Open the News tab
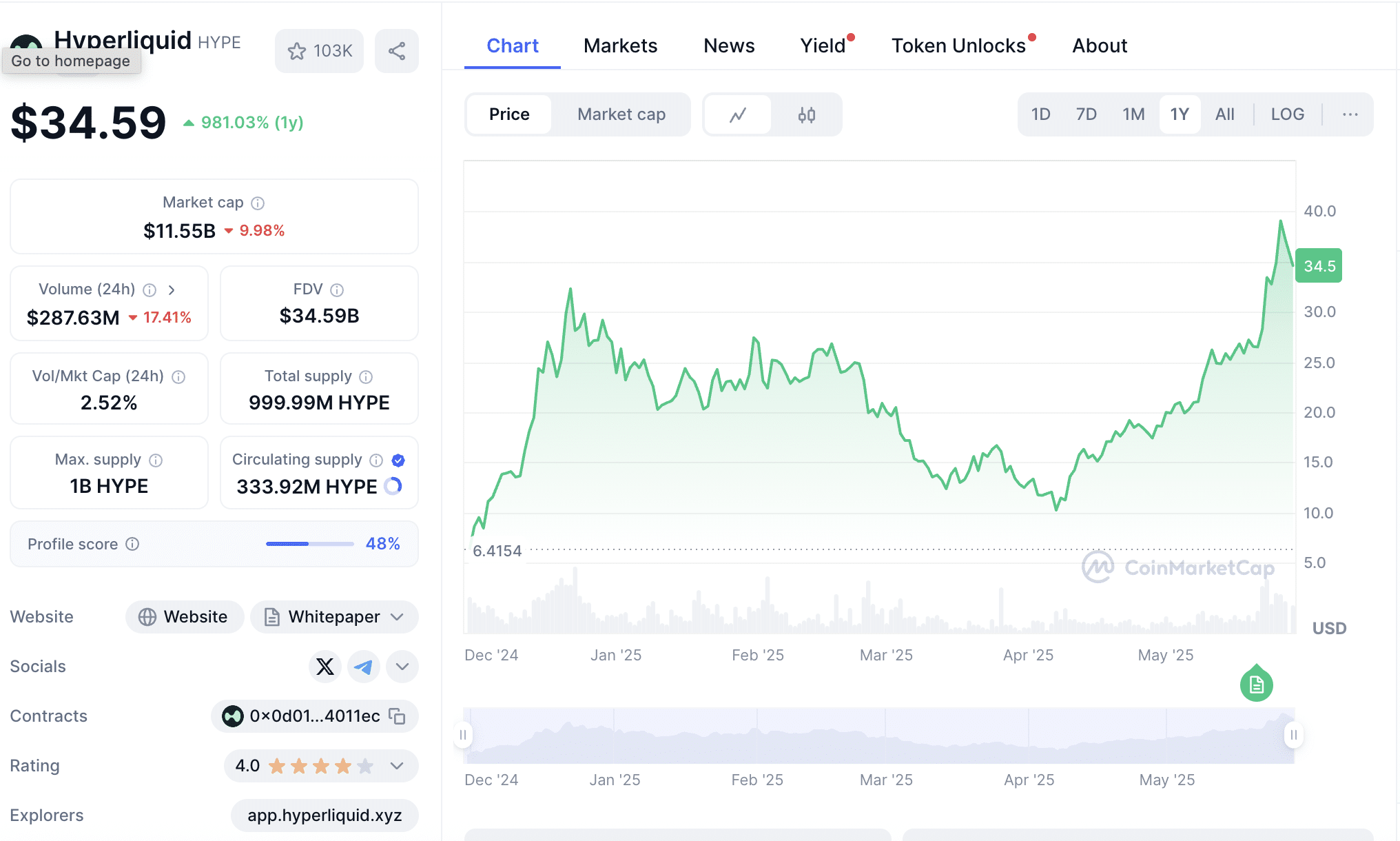 [729, 45]
